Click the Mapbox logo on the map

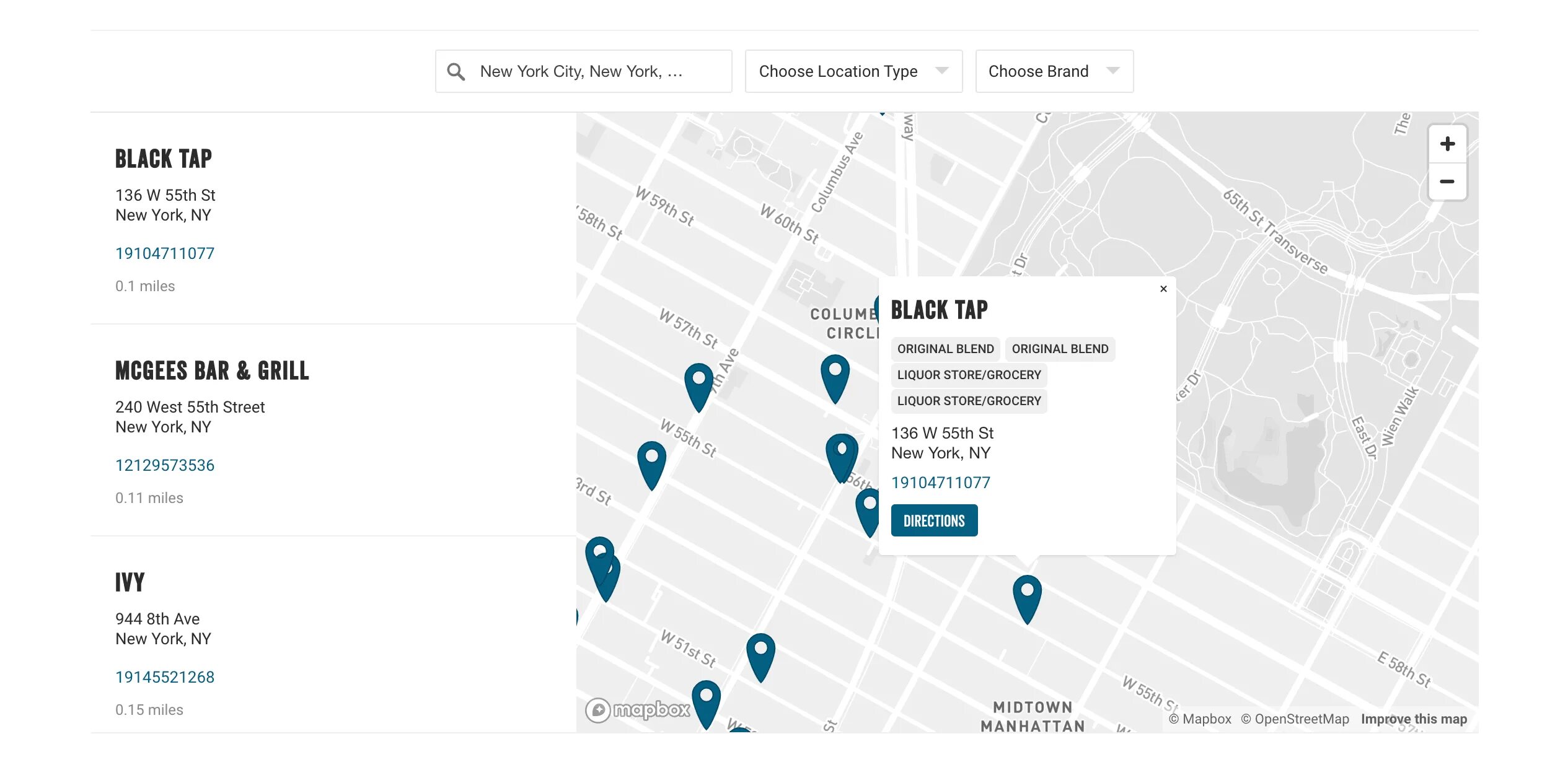pyautogui.click(x=638, y=710)
